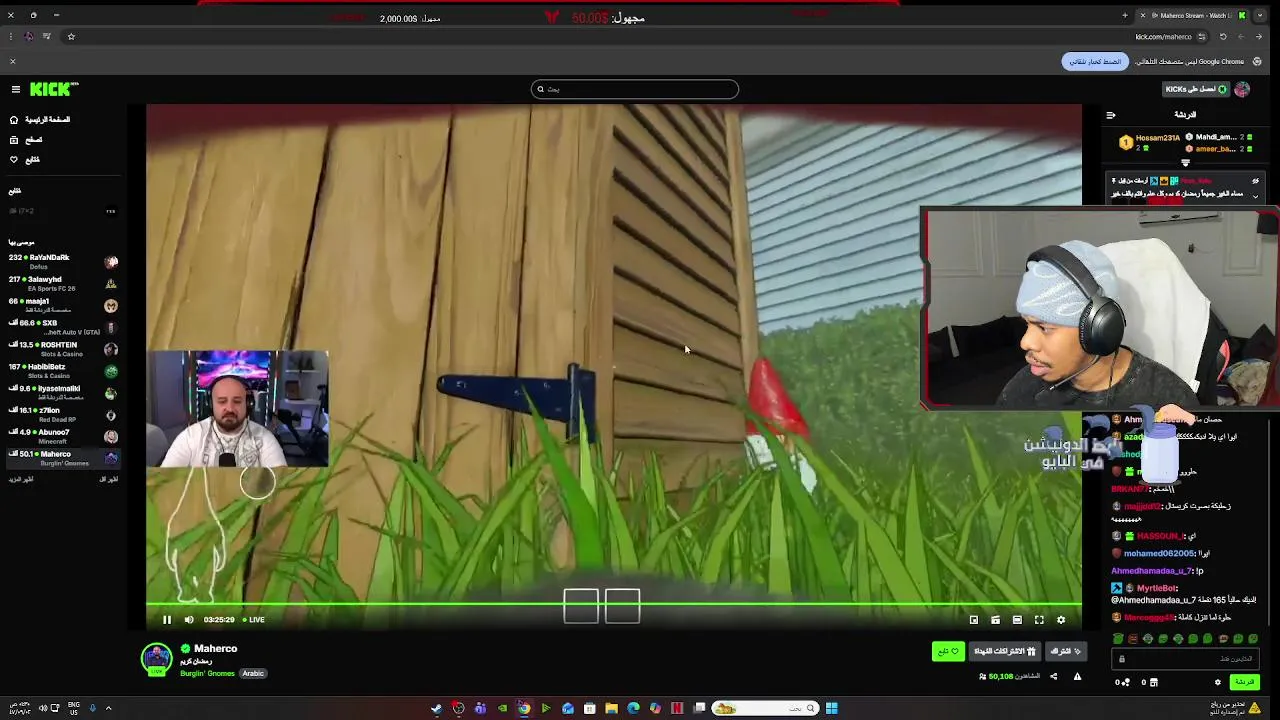
Task: Go to the Kick home logo
Action: [53, 89]
